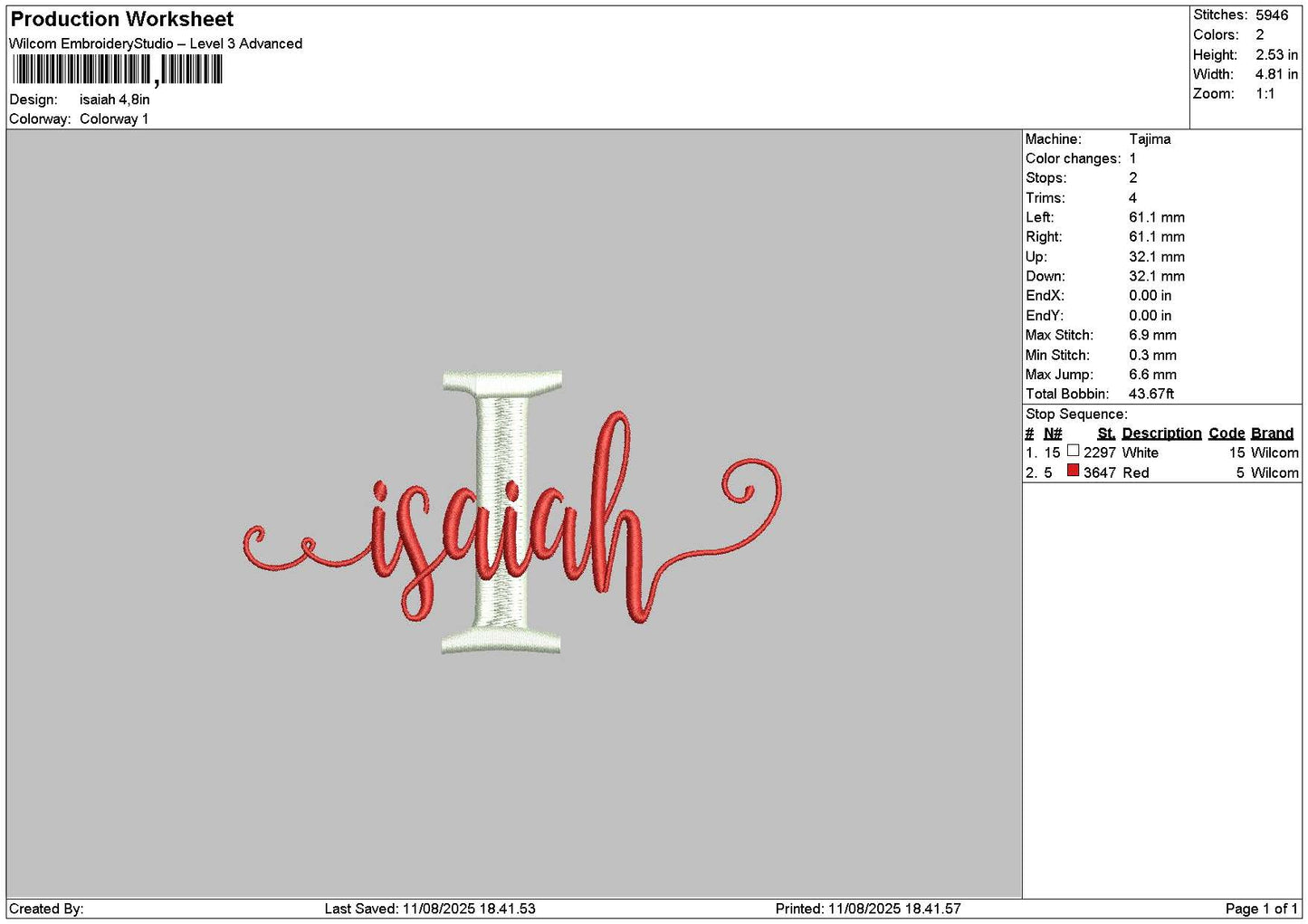Viewport: 1308px width, 924px height.
Task: Click the Width value 4.81 in
Action: (x=1276, y=74)
